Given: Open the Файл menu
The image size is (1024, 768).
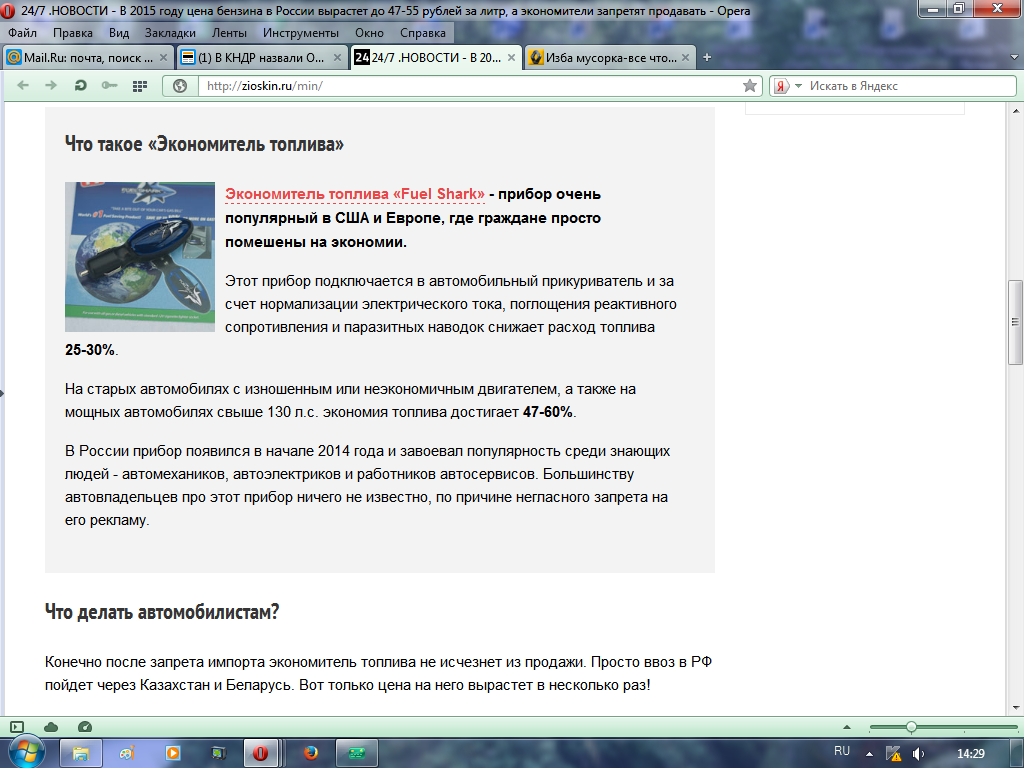Looking at the screenshot, I should [22, 33].
